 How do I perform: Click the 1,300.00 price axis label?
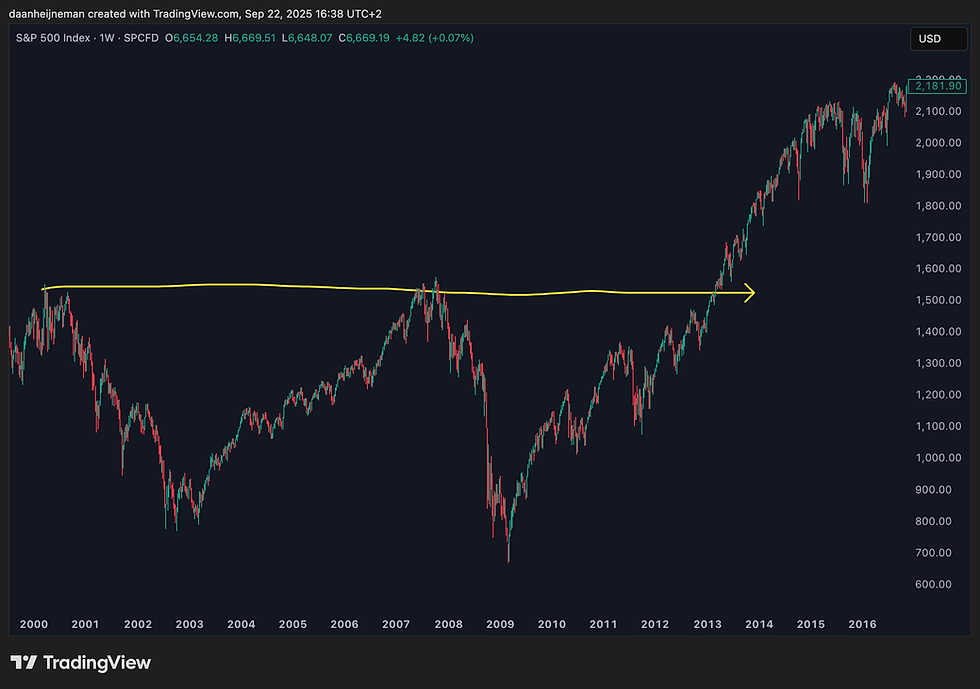tap(938, 363)
